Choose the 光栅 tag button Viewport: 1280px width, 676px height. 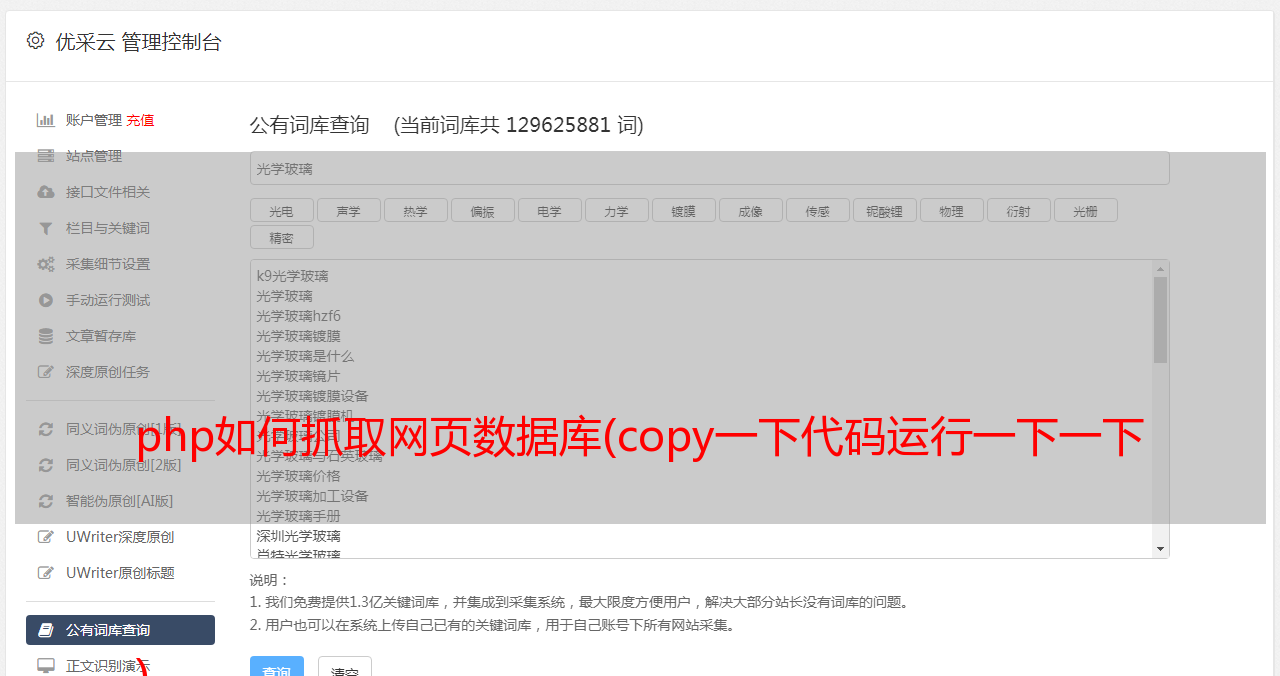coord(1085,210)
